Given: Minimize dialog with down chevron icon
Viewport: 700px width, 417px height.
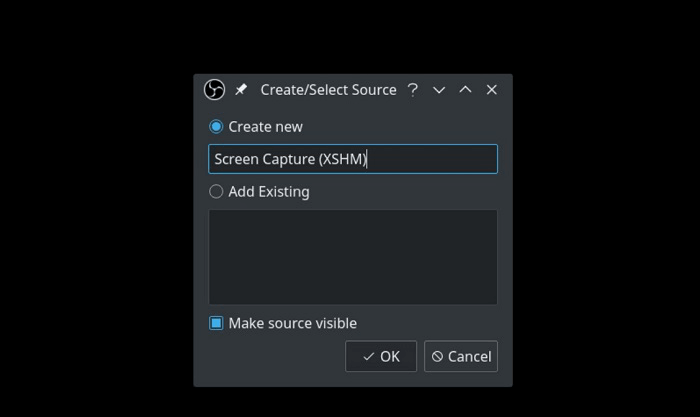Looking at the screenshot, I should point(439,90).
